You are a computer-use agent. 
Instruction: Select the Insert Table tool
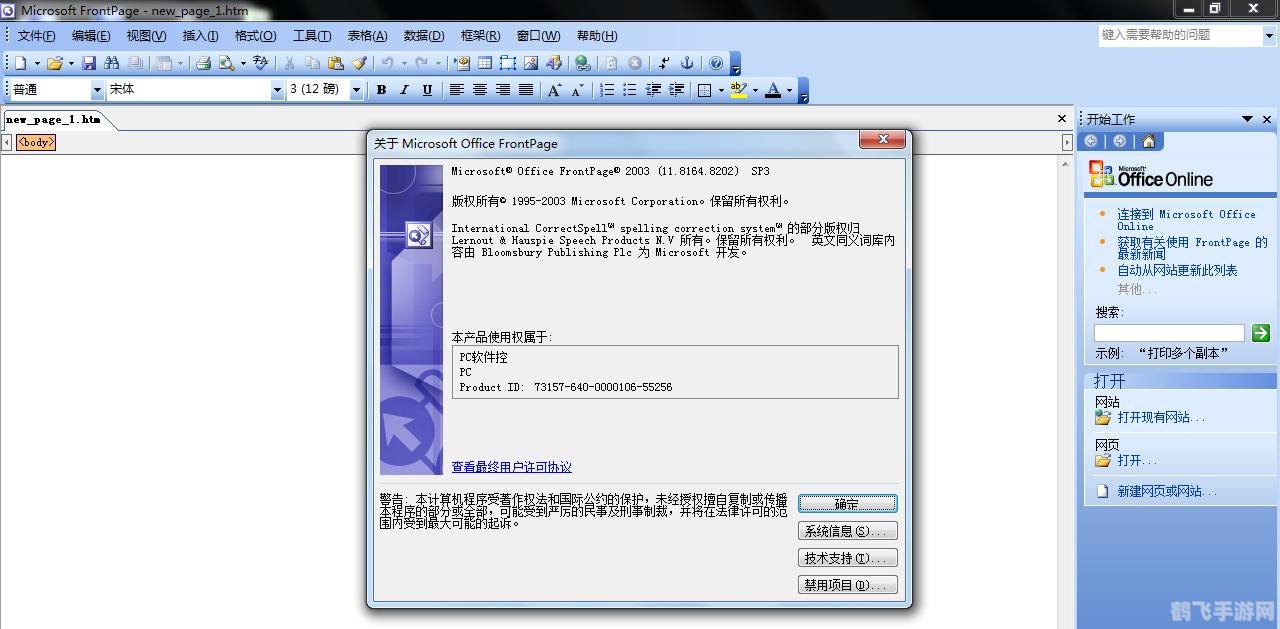(483, 62)
